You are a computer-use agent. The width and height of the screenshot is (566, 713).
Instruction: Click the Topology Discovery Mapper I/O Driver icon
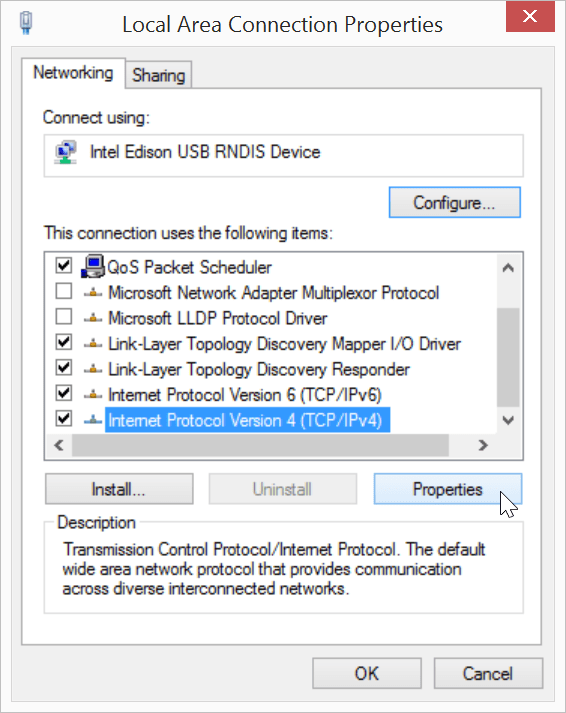click(93, 344)
